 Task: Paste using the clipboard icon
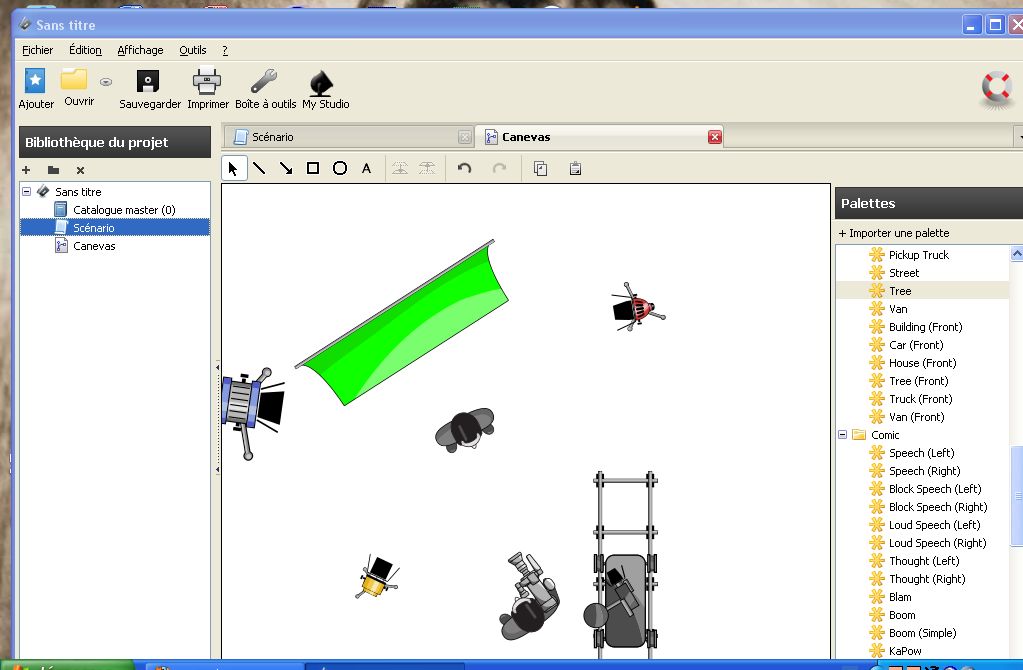[575, 168]
